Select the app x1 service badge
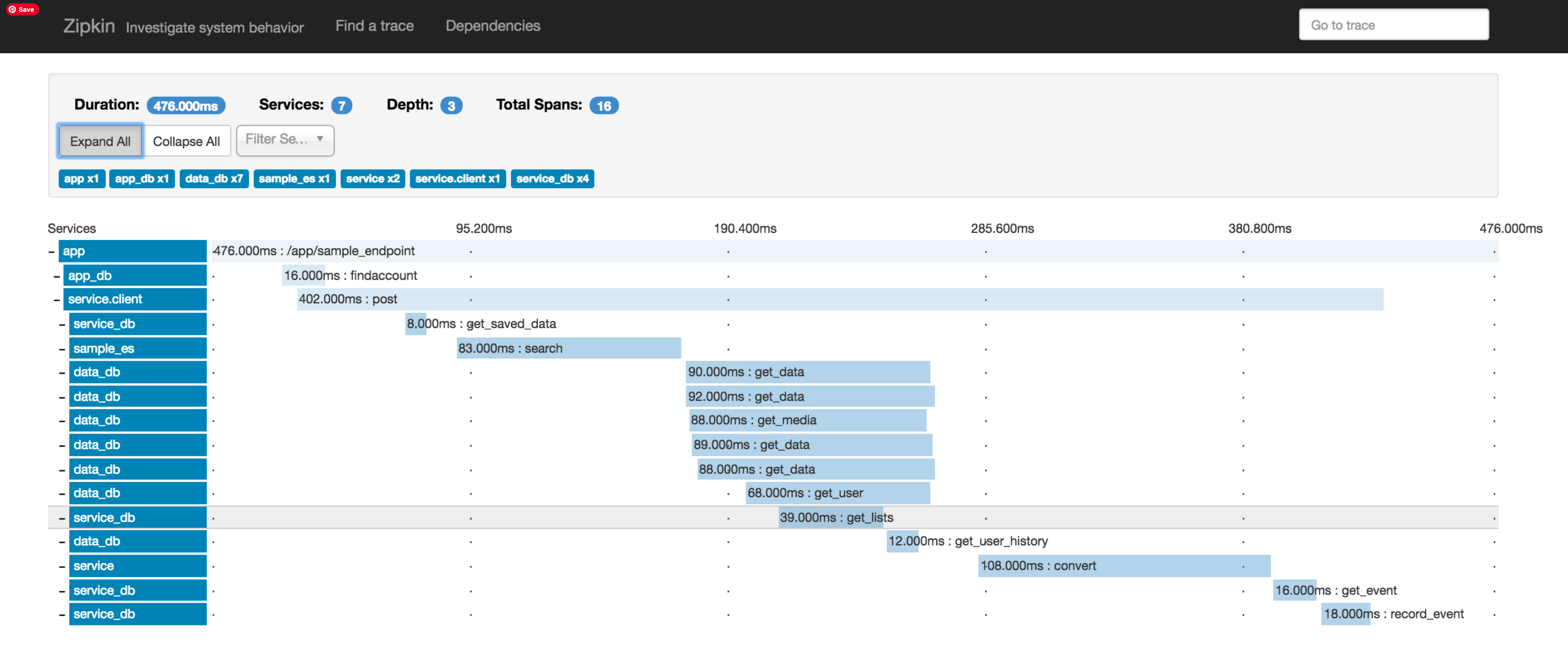 click(82, 179)
